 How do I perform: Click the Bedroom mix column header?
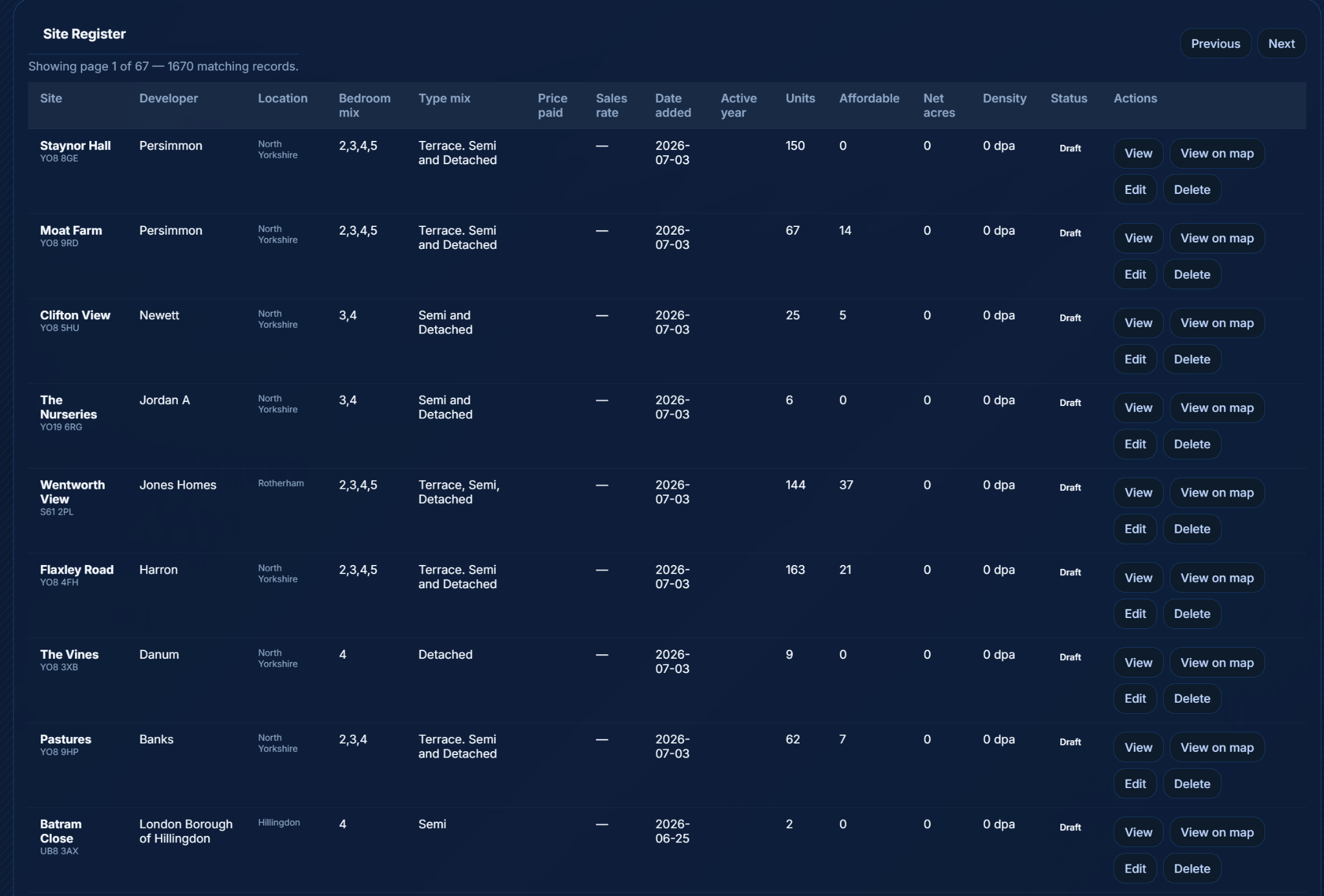pos(365,105)
